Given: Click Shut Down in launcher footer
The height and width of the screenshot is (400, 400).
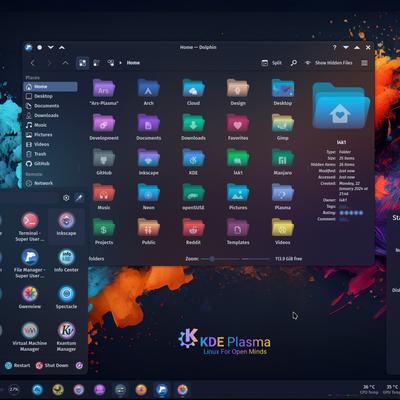Looking at the screenshot, I should tap(52, 365).
